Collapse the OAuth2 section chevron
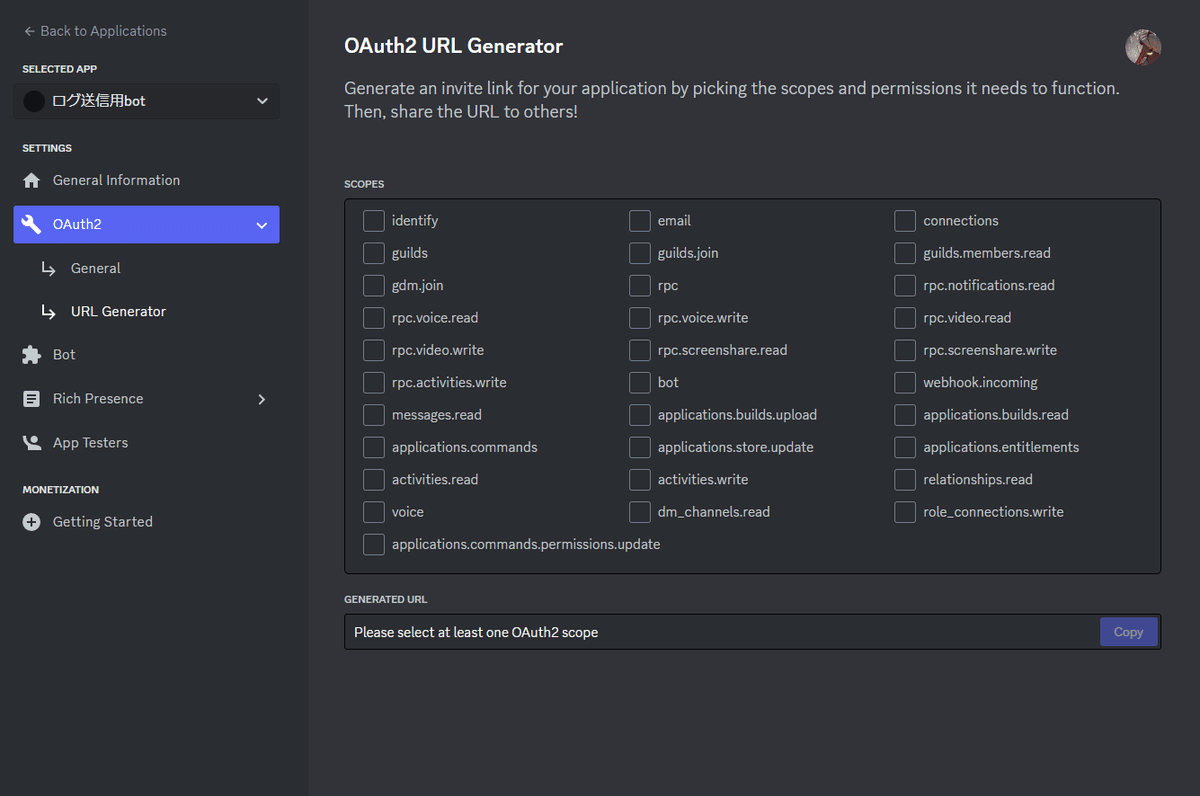Screen dimensions: 1200x796 [261, 224]
